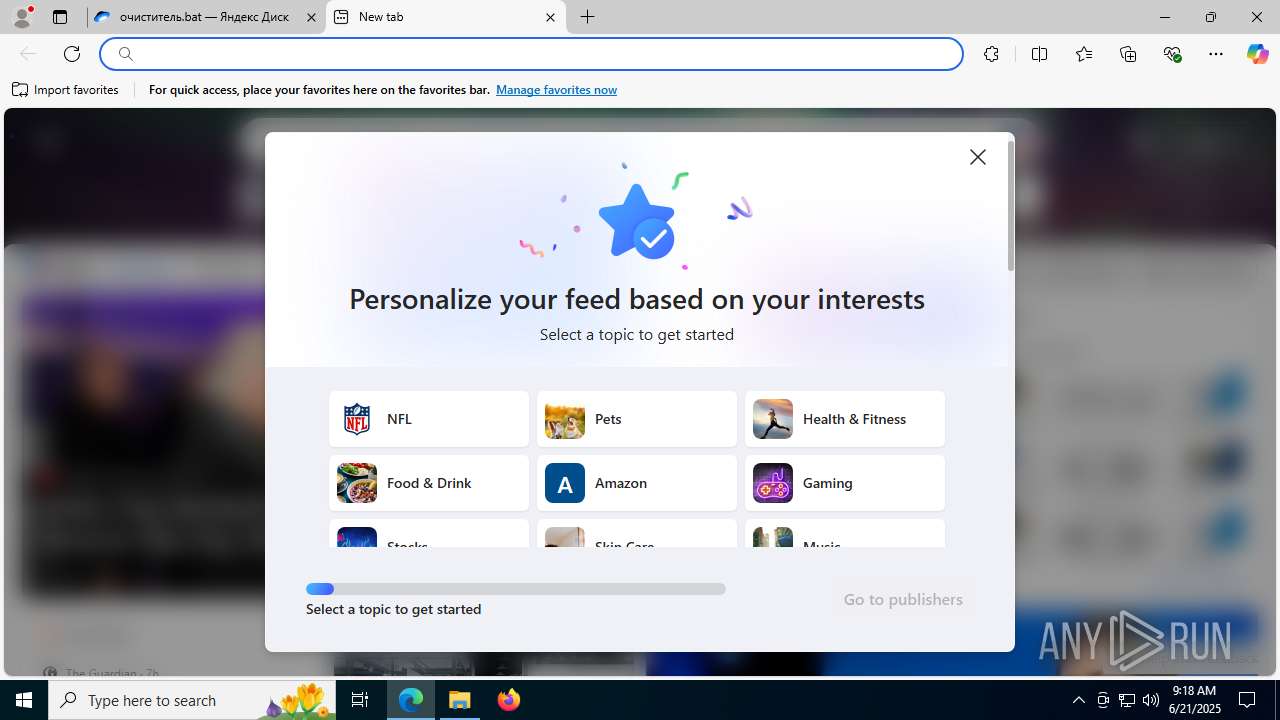This screenshot has width=1280, height=720.
Task: Open the Extensions icon
Action: 991,54
